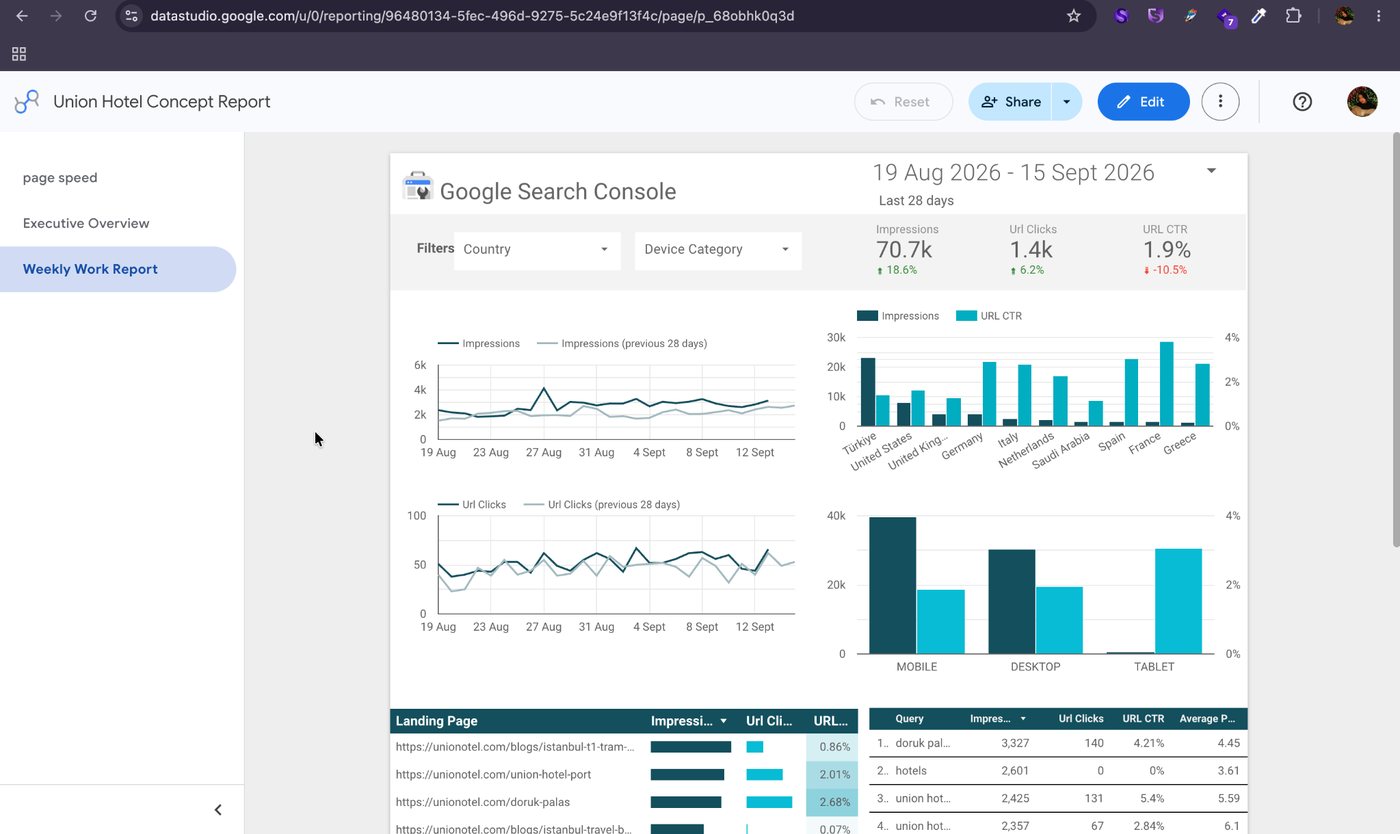The height and width of the screenshot is (834, 1400).
Task: Click the purple S extension icon
Action: pyautogui.click(x=1121, y=16)
